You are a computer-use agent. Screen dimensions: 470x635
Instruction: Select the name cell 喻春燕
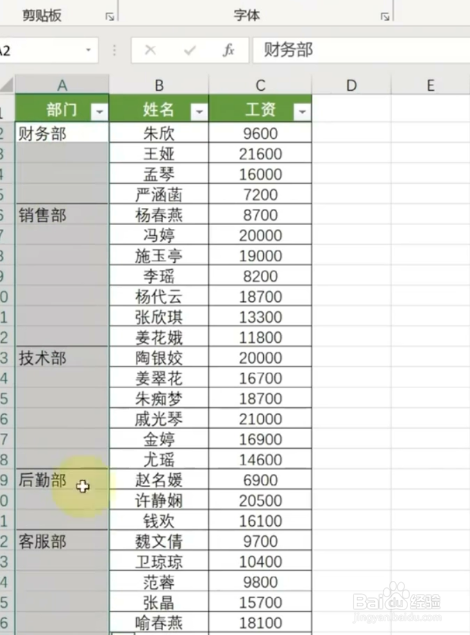tap(159, 622)
